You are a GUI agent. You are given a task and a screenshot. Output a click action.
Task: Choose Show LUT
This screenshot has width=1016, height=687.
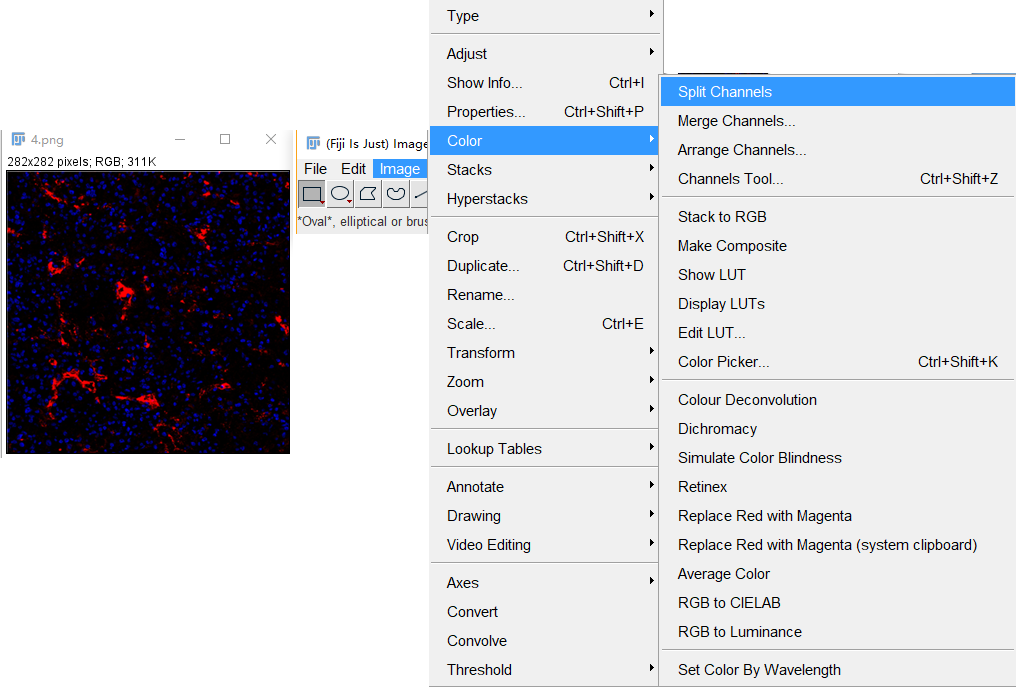(x=838, y=275)
